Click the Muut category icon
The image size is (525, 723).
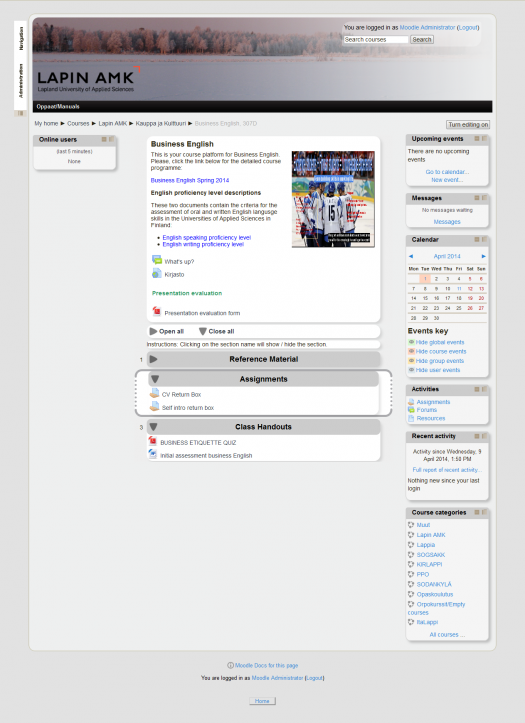[411, 525]
